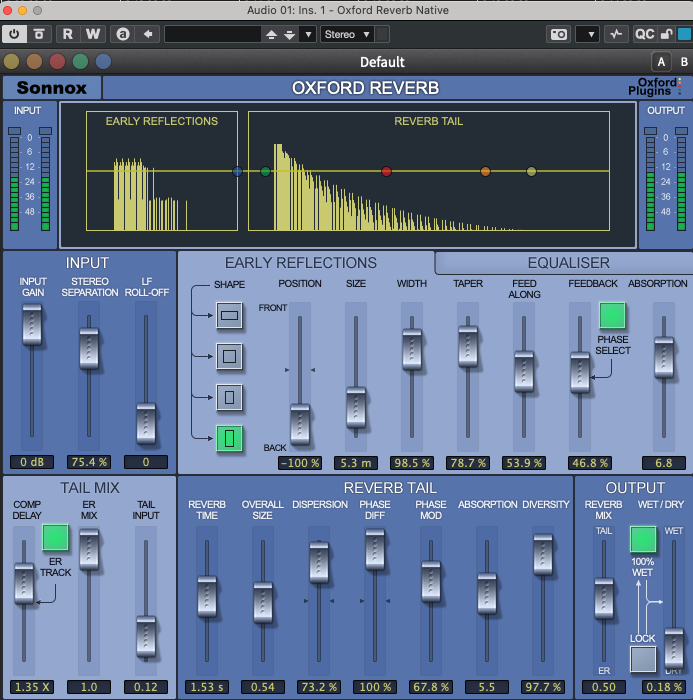This screenshot has width=693, height=700.
Task: Click the LF Roll-Off slider handle
Action: (146, 424)
